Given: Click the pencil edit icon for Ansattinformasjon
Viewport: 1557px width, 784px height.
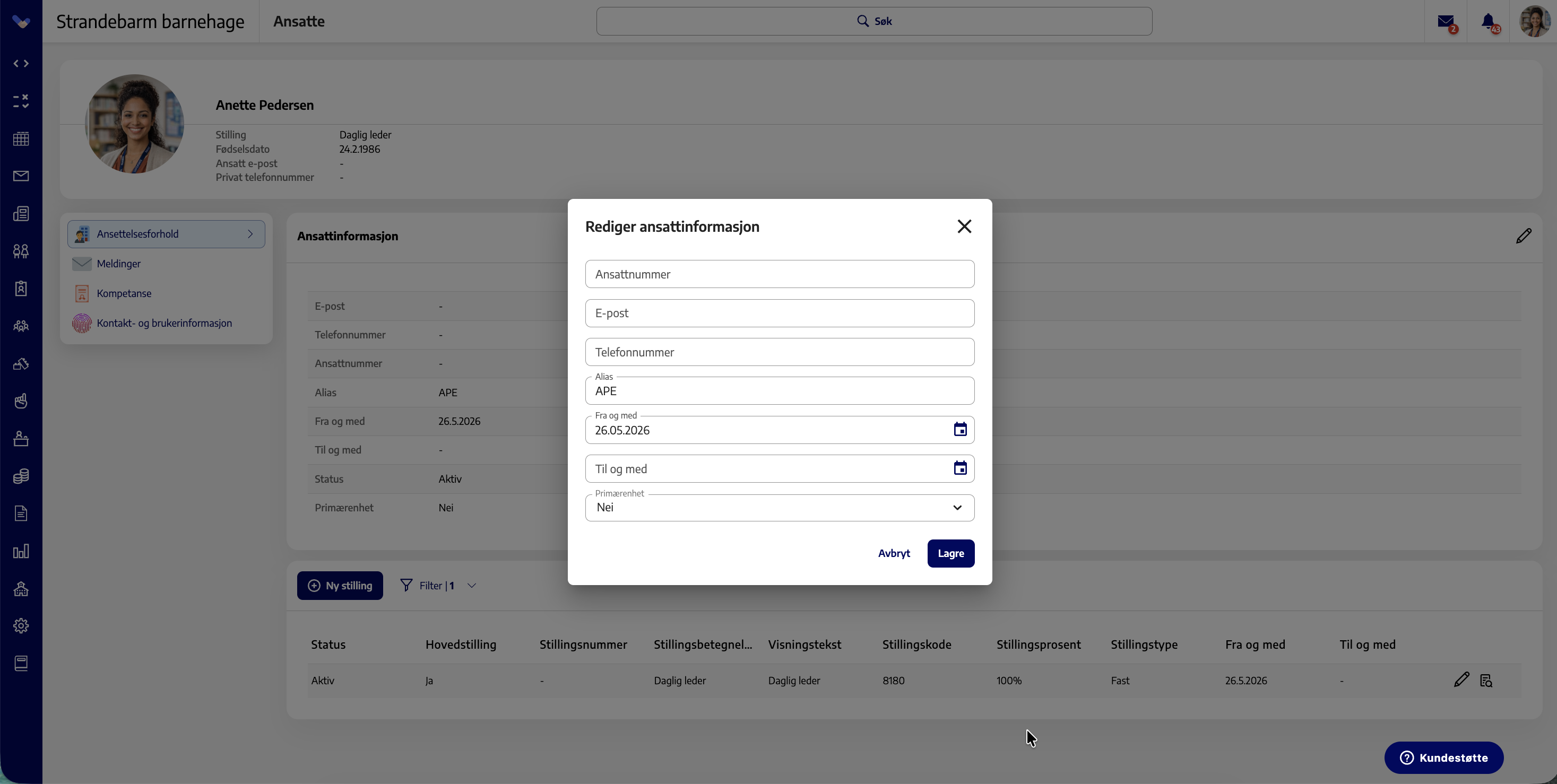Looking at the screenshot, I should (1524, 236).
